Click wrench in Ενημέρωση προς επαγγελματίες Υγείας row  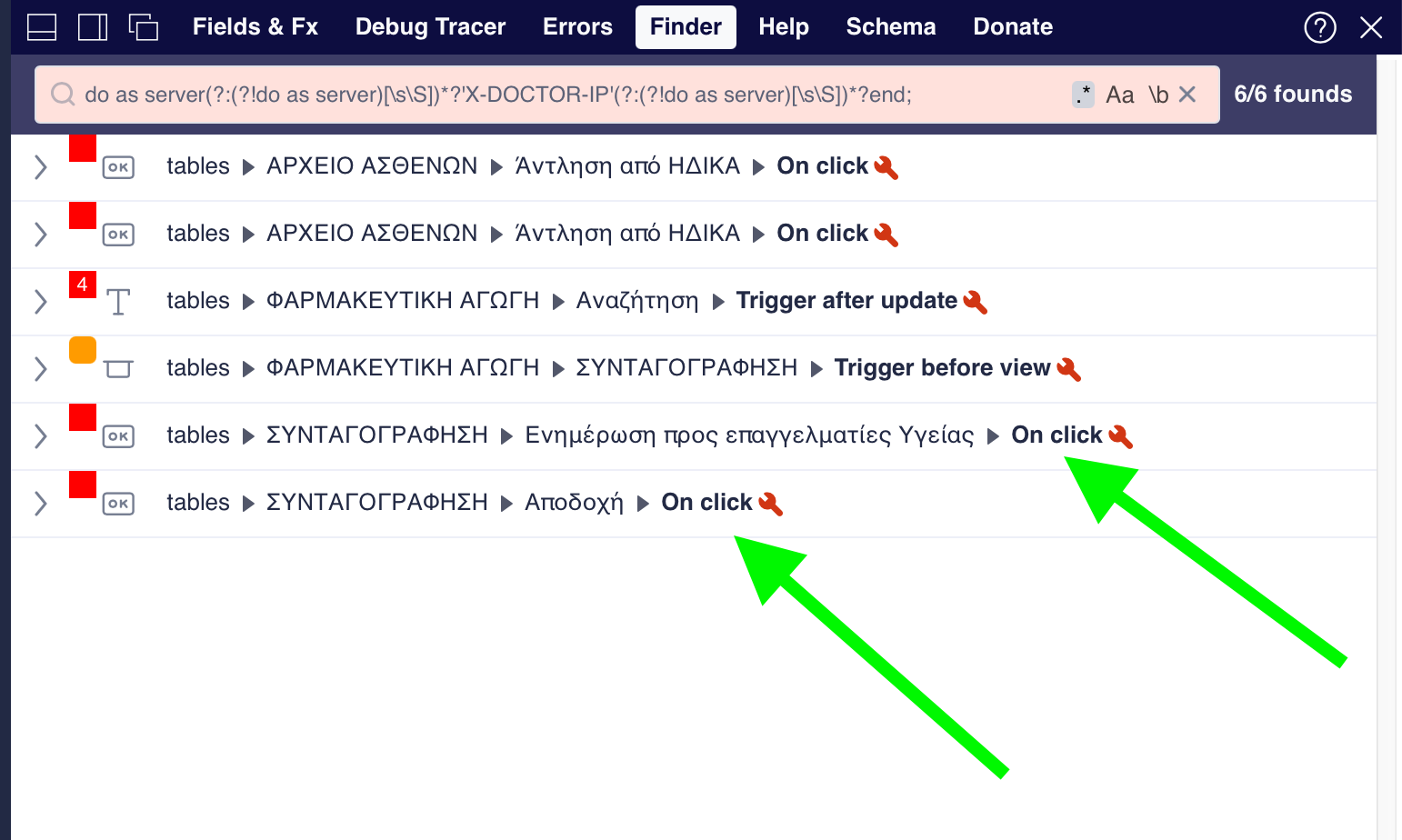coord(1121,436)
